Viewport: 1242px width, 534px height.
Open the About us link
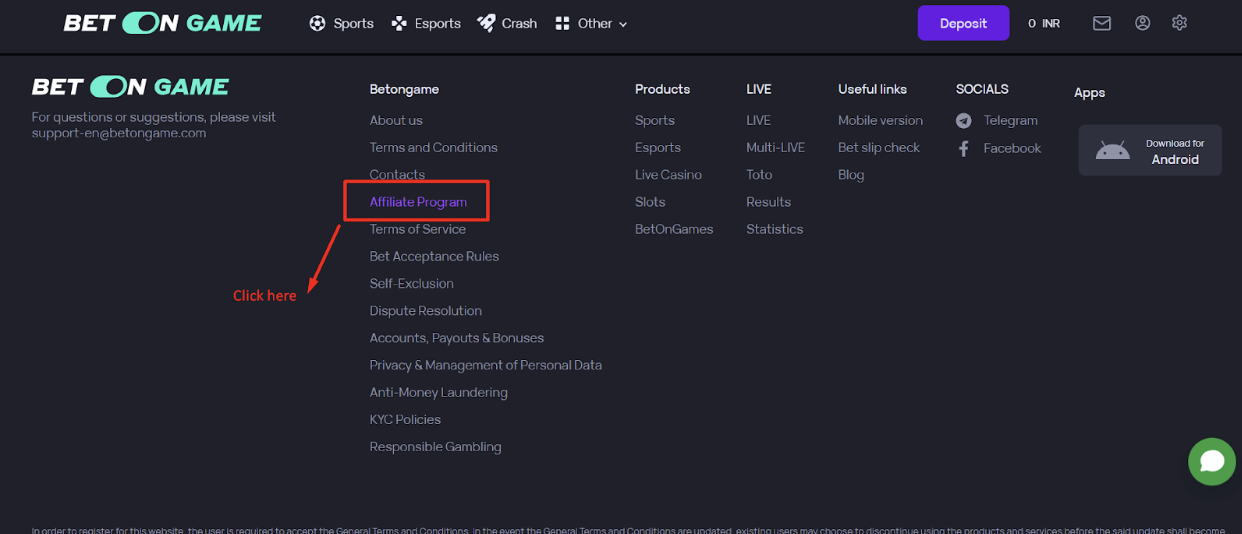pos(396,120)
